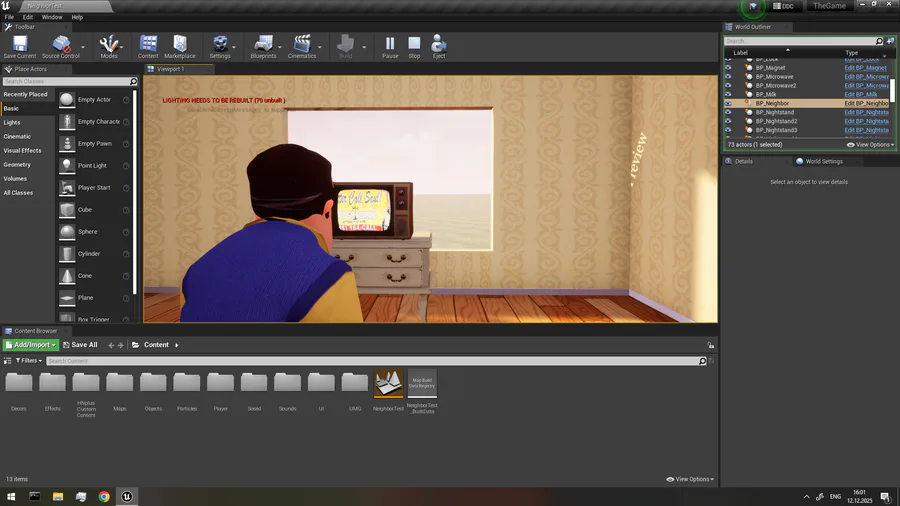Toggle visibility eye of BP_Magnet
This screenshot has width=900, height=506.
coord(728,68)
